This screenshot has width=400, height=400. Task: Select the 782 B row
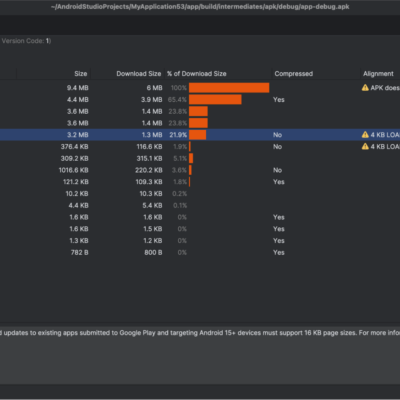tap(200, 252)
